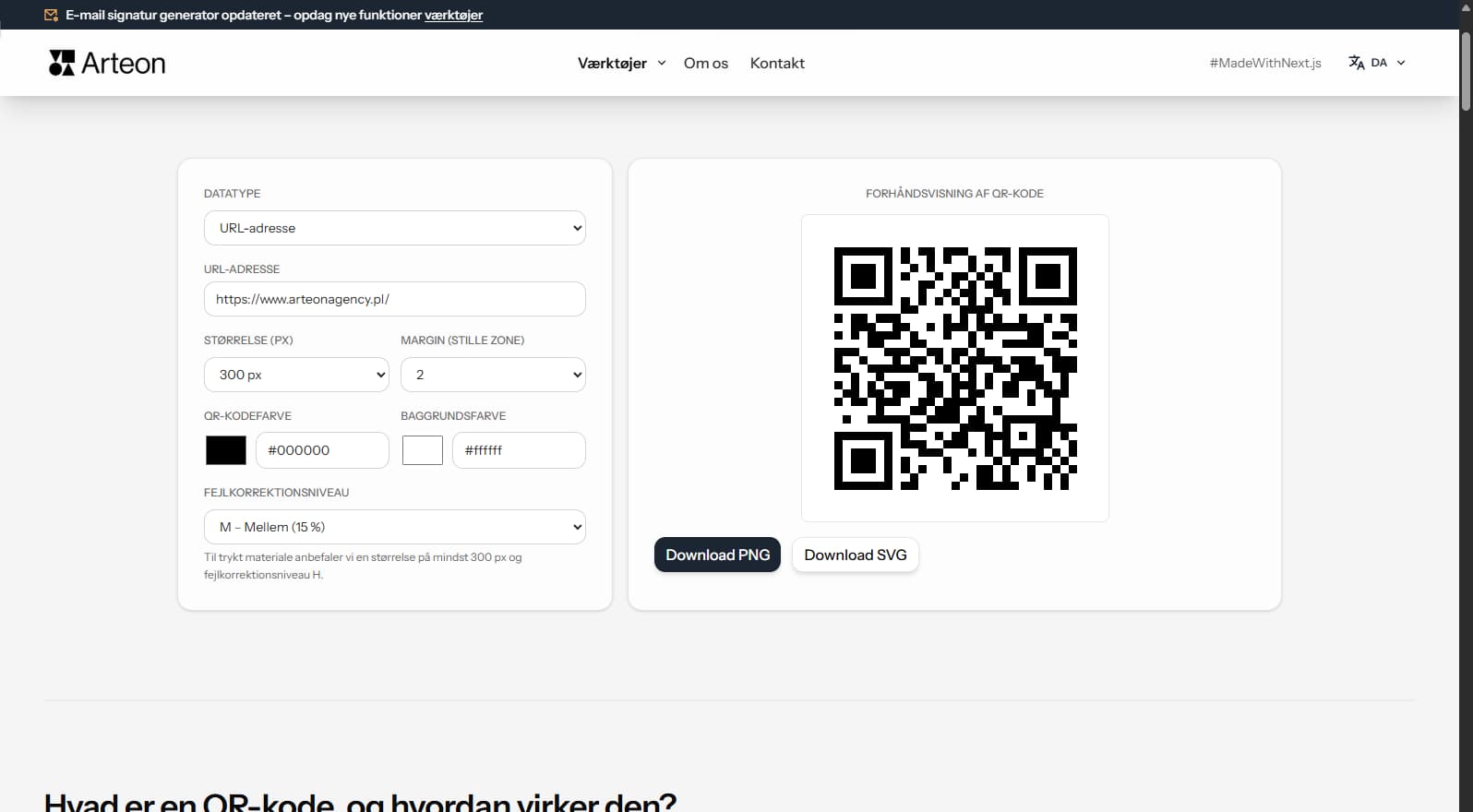Click the 'Margin (stille zone)' label
Viewport: 1473px width, 812px height.
click(x=462, y=340)
